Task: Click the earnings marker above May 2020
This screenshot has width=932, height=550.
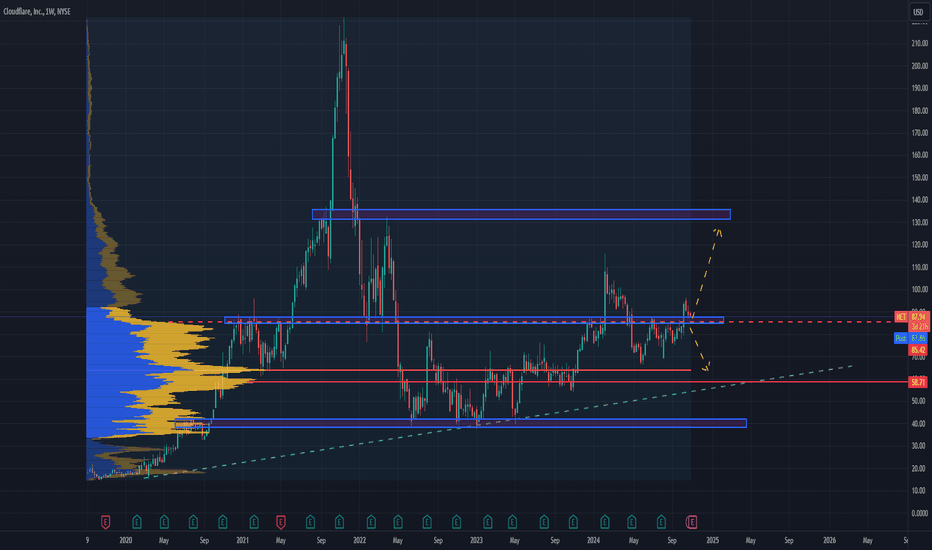Action: pyautogui.click(x=164, y=522)
